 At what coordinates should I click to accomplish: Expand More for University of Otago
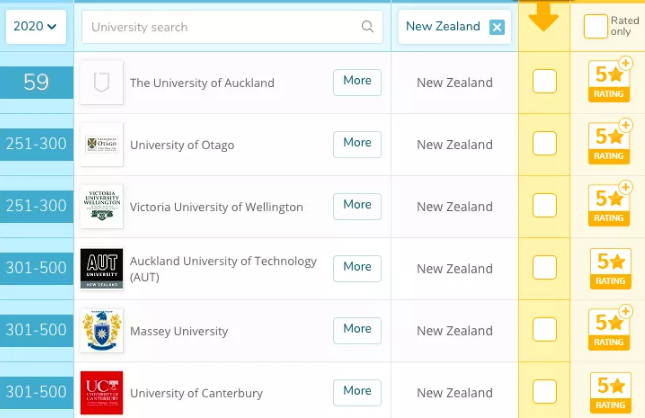357,143
